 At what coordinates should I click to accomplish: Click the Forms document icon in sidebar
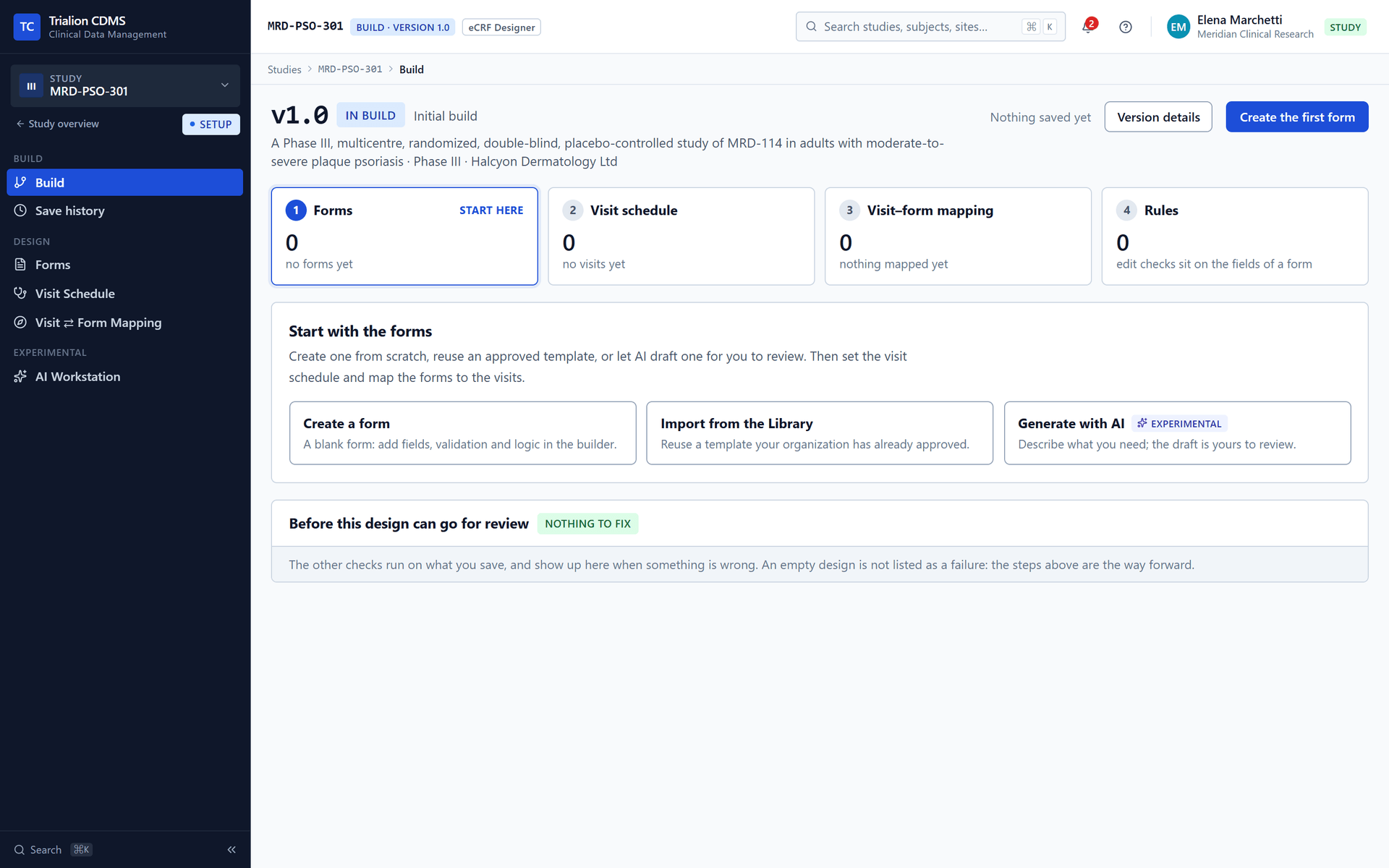(20, 265)
